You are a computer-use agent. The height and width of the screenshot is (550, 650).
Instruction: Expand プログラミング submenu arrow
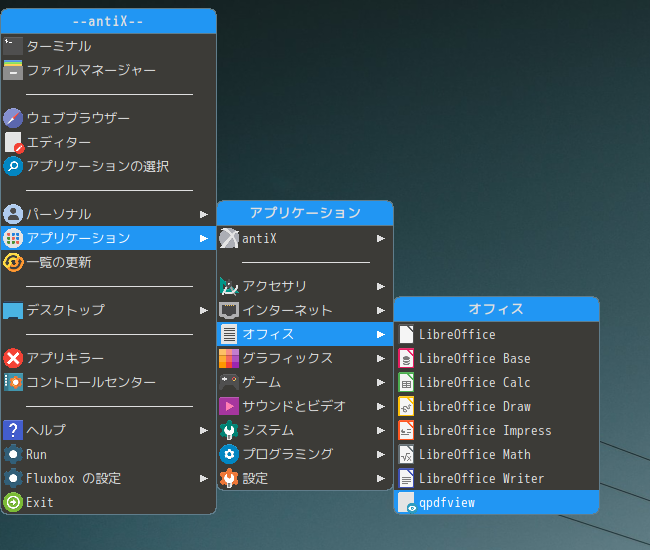point(381,454)
